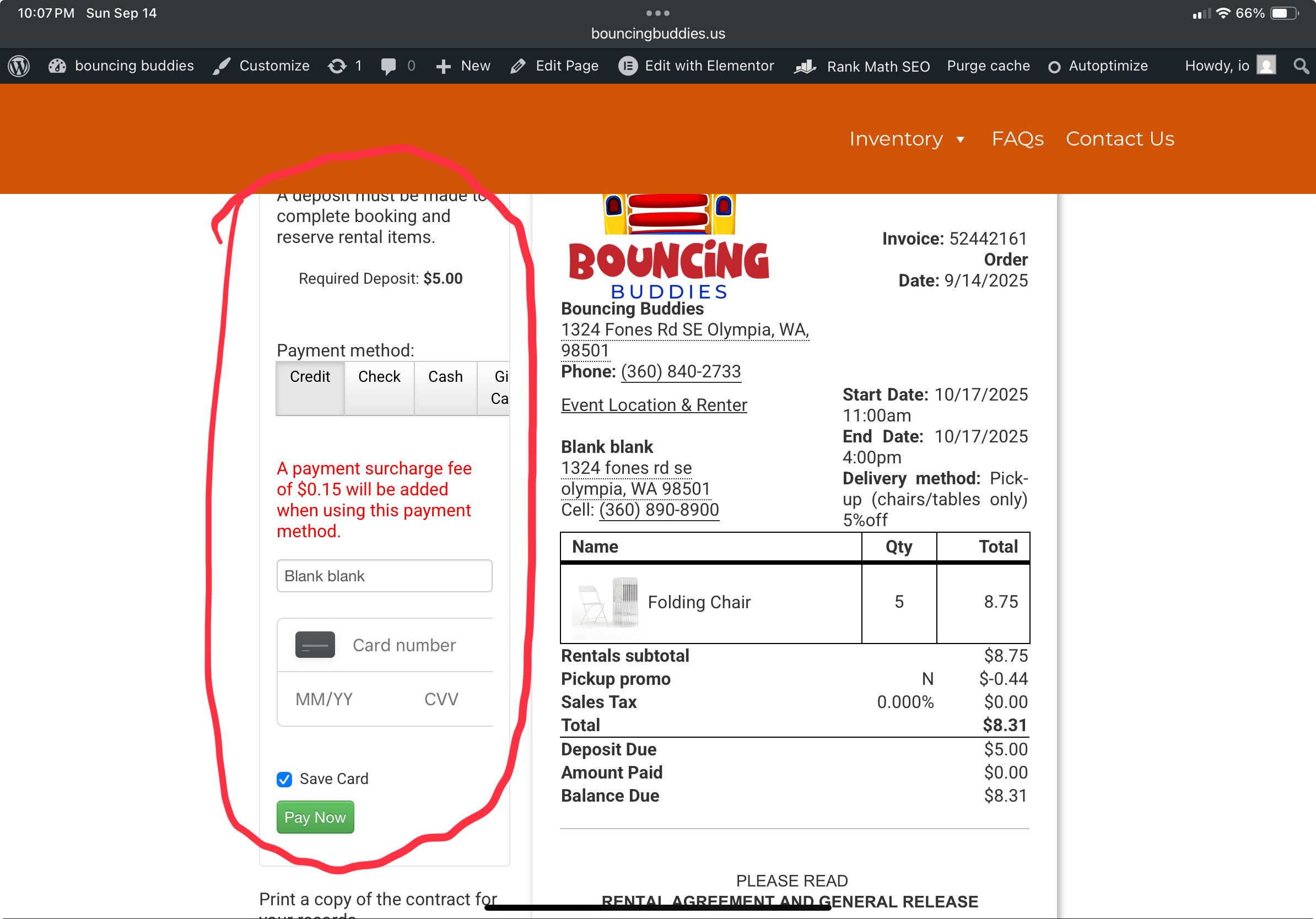1316x919 pixels.
Task: Click the Bouncing Buddies logo
Action: [x=669, y=246]
